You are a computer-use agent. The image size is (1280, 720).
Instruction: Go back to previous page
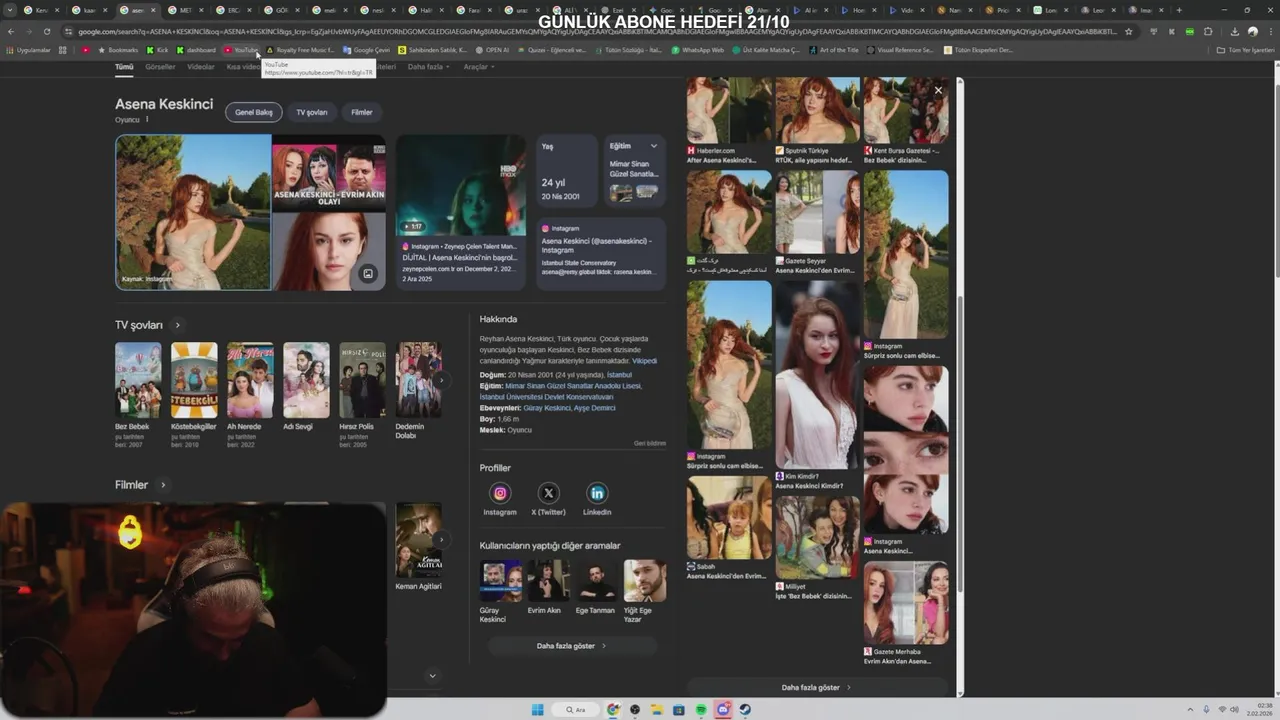point(11,31)
